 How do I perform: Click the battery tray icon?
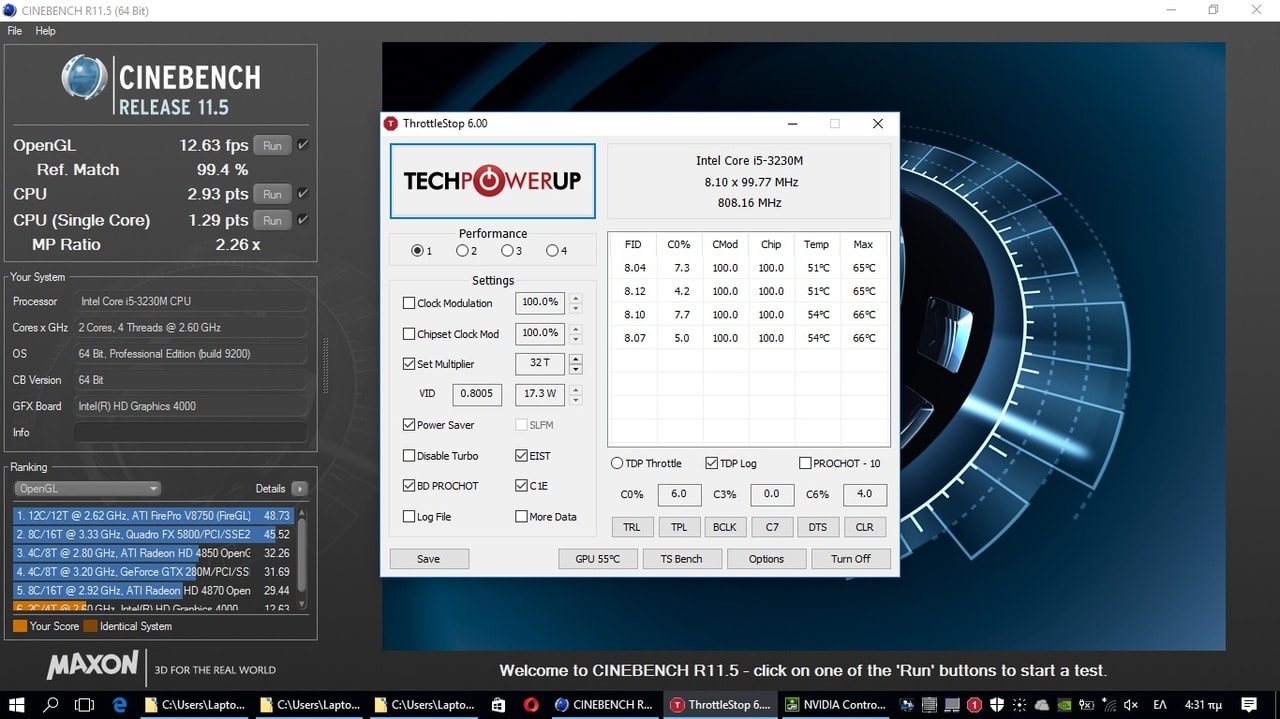(x=1086, y=704)
